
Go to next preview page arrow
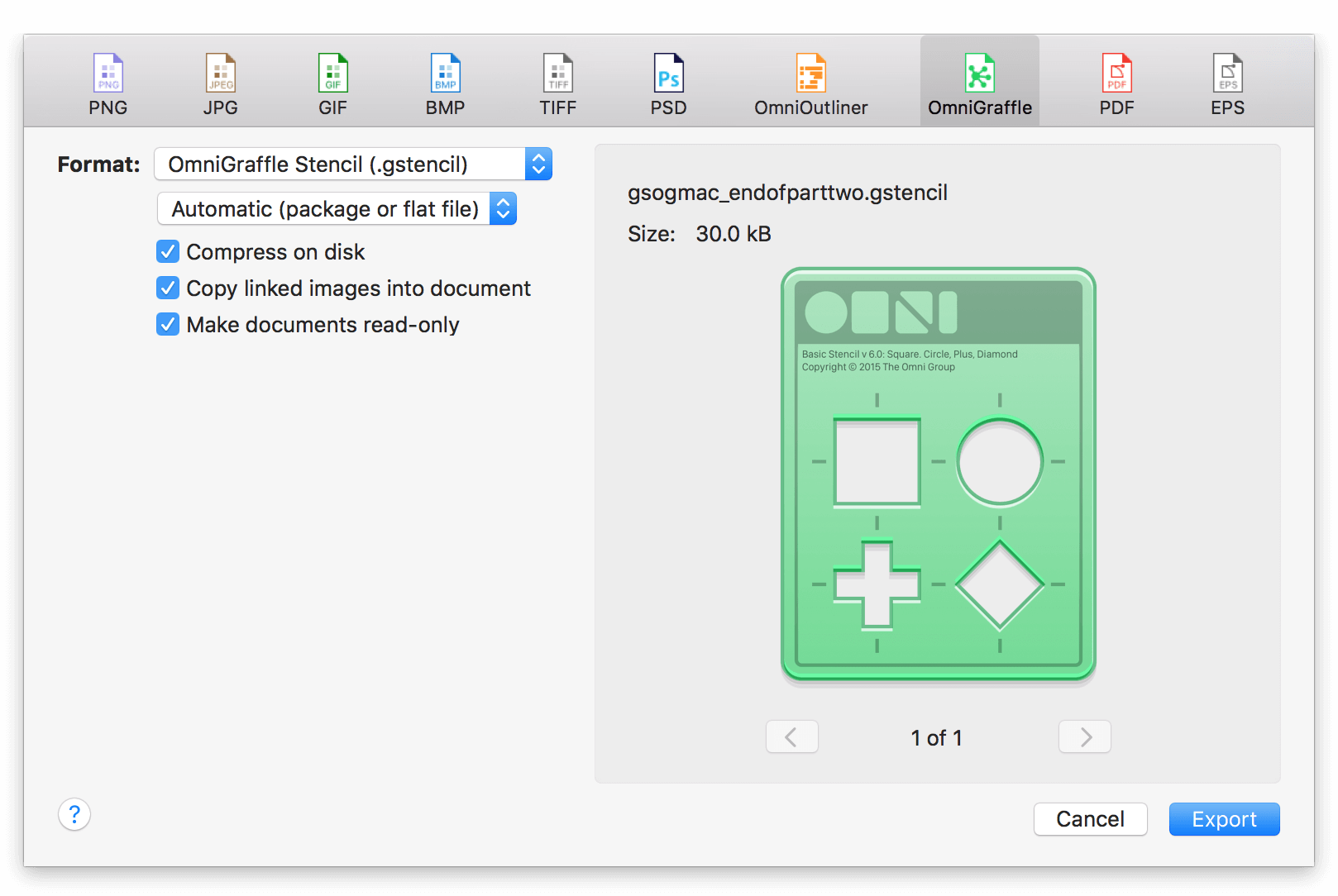[1085, 736]
